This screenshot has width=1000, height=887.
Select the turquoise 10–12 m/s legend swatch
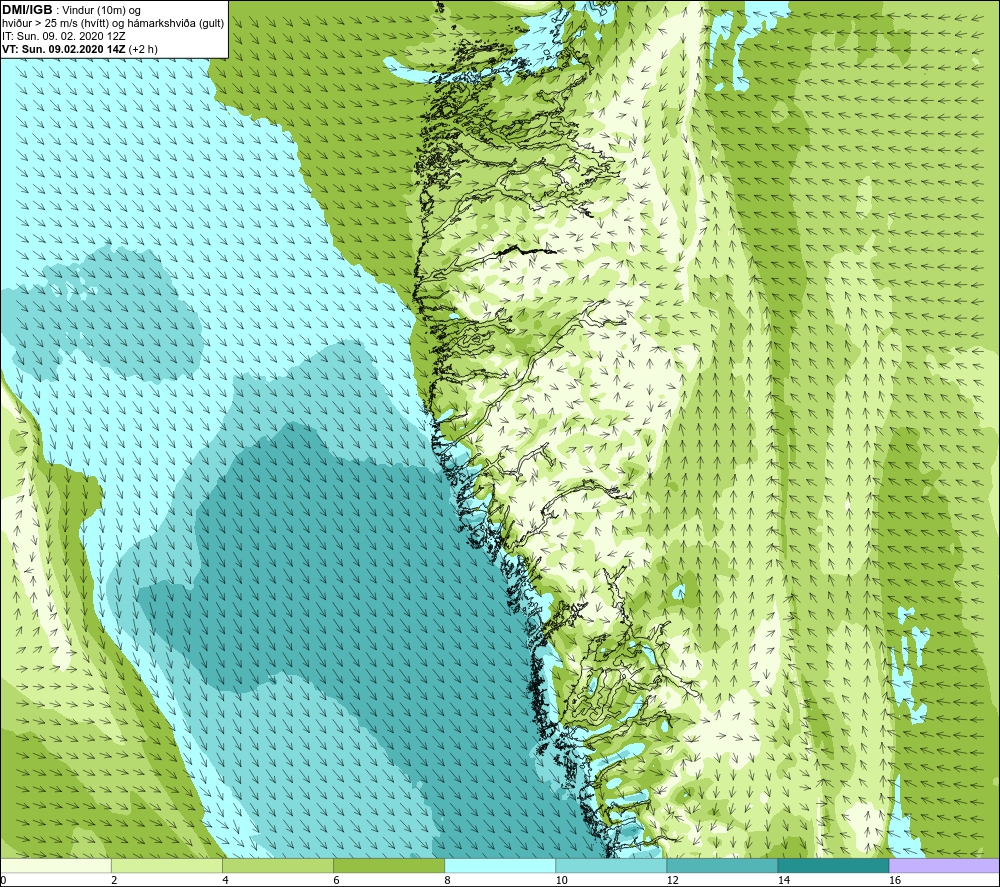[x=611, y=865]
